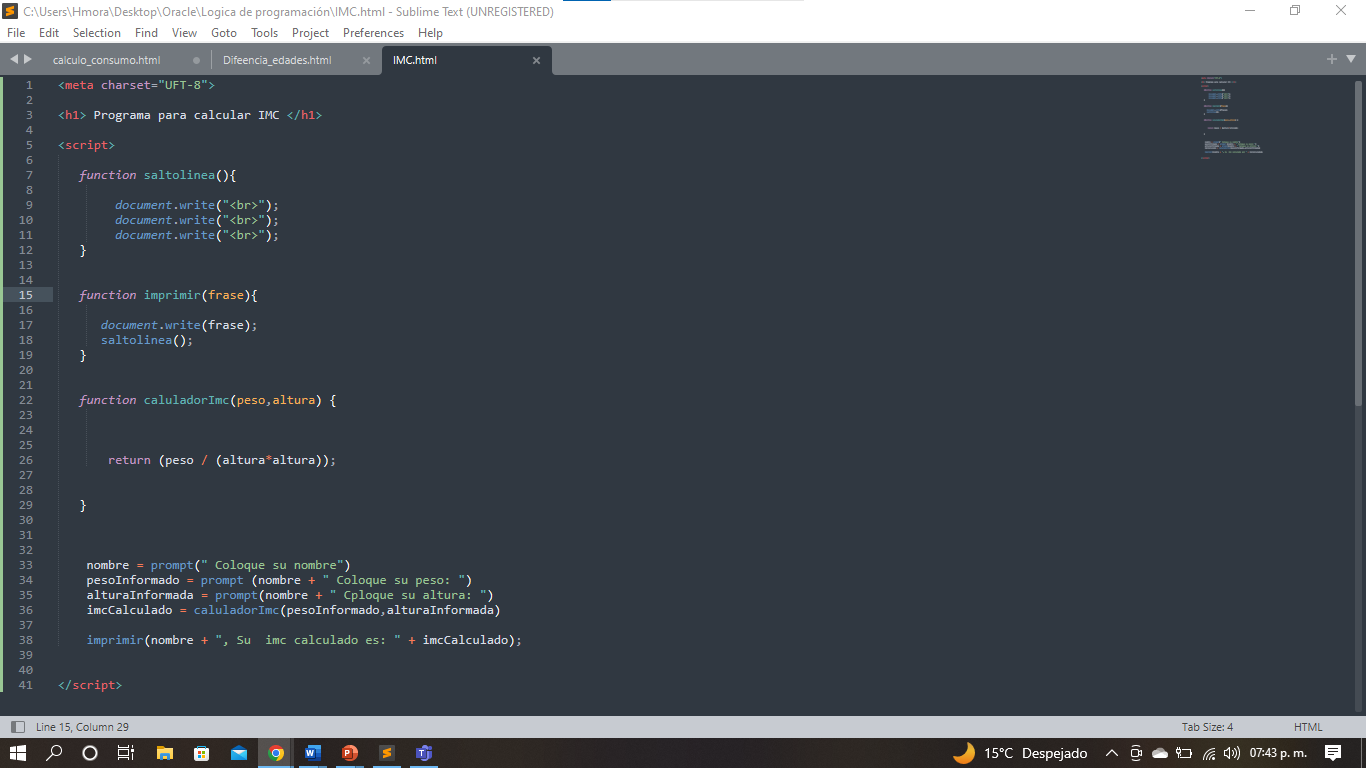Click line number 41 in gutter

tap(26, 685)
